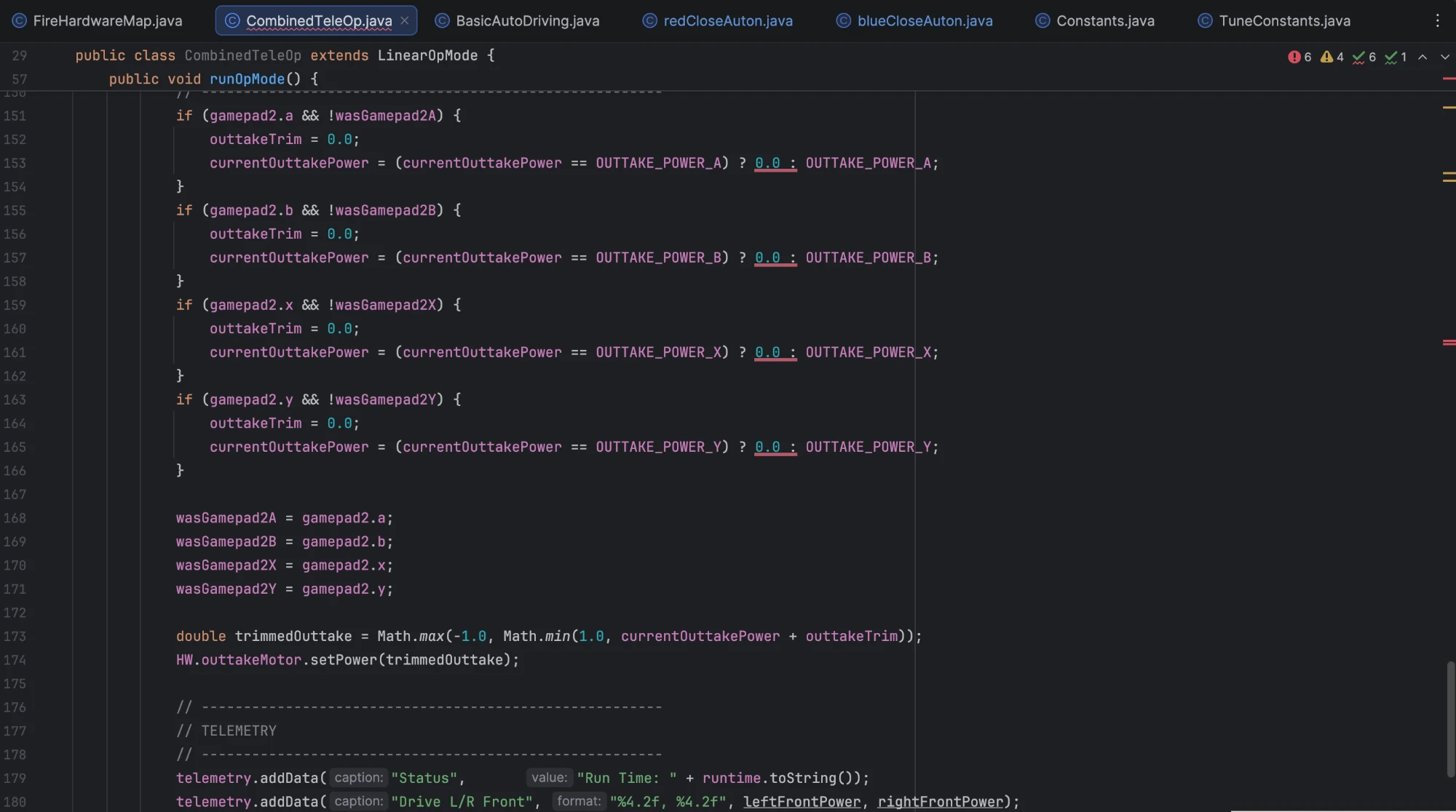Click 'runtime.toString()' on line 179
The image size is (1456, 812).
coord(781,778)
